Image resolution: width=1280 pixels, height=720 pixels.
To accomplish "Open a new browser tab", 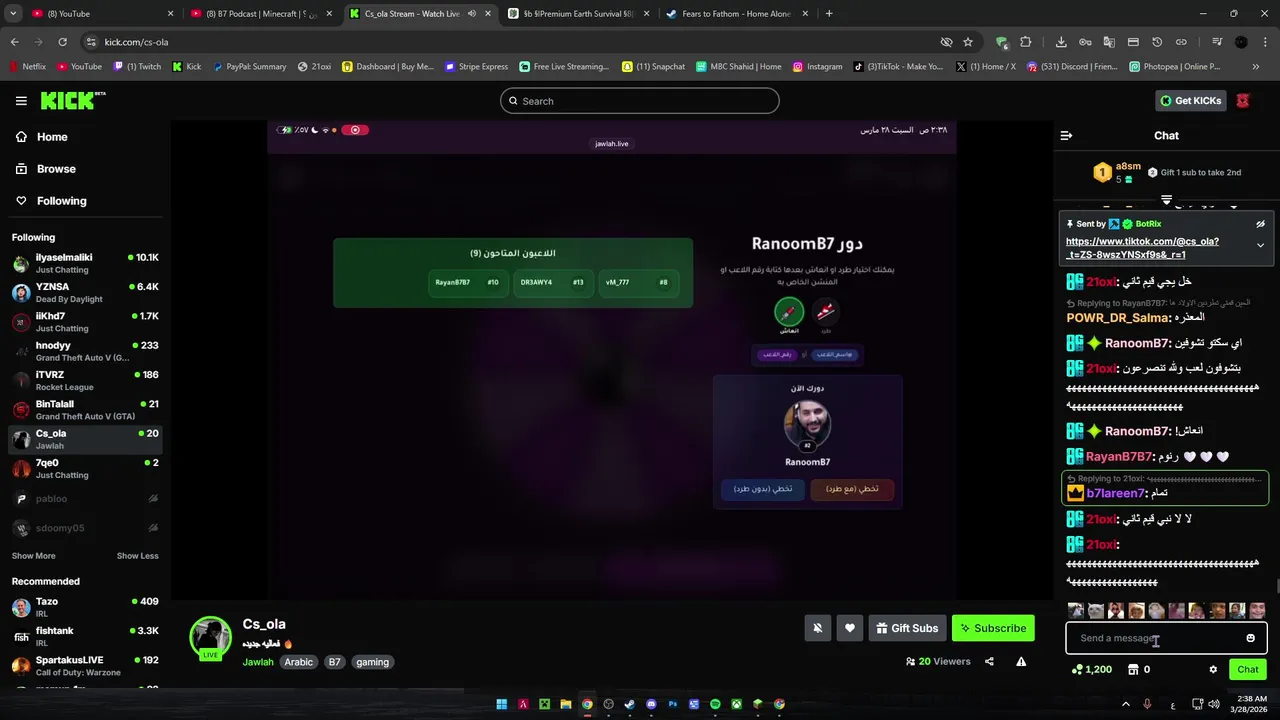I will tap(829, 14).
